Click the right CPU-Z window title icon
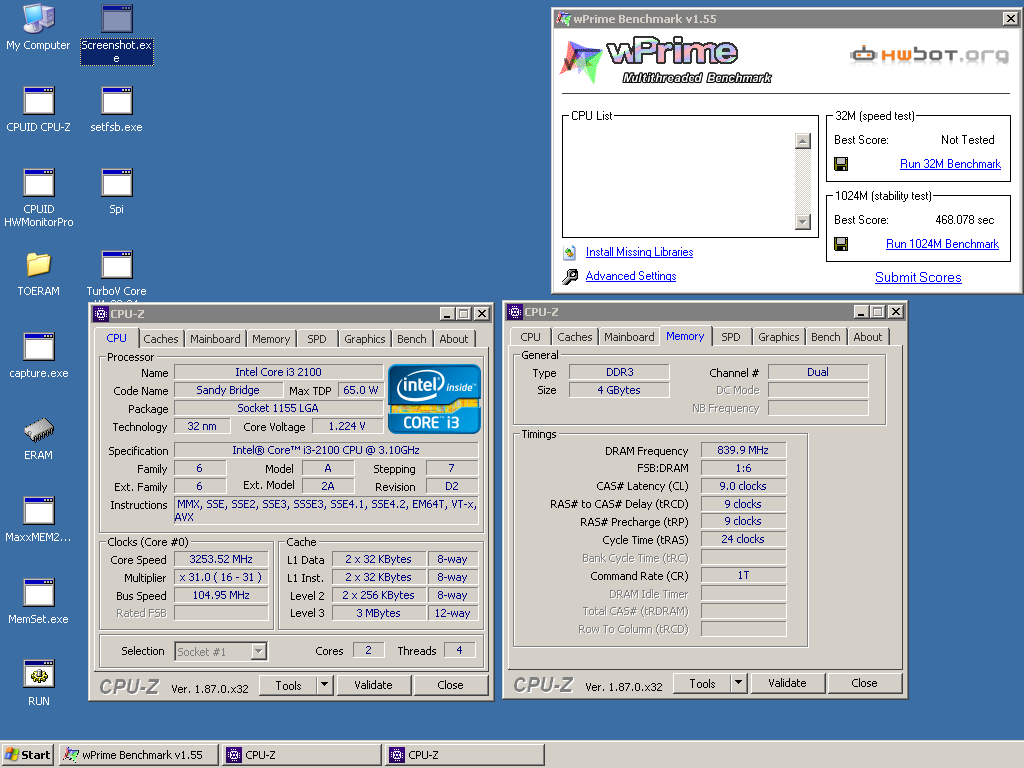Image resolution: width=1024 pixels, height=768 pixels. tap(515, 312)
